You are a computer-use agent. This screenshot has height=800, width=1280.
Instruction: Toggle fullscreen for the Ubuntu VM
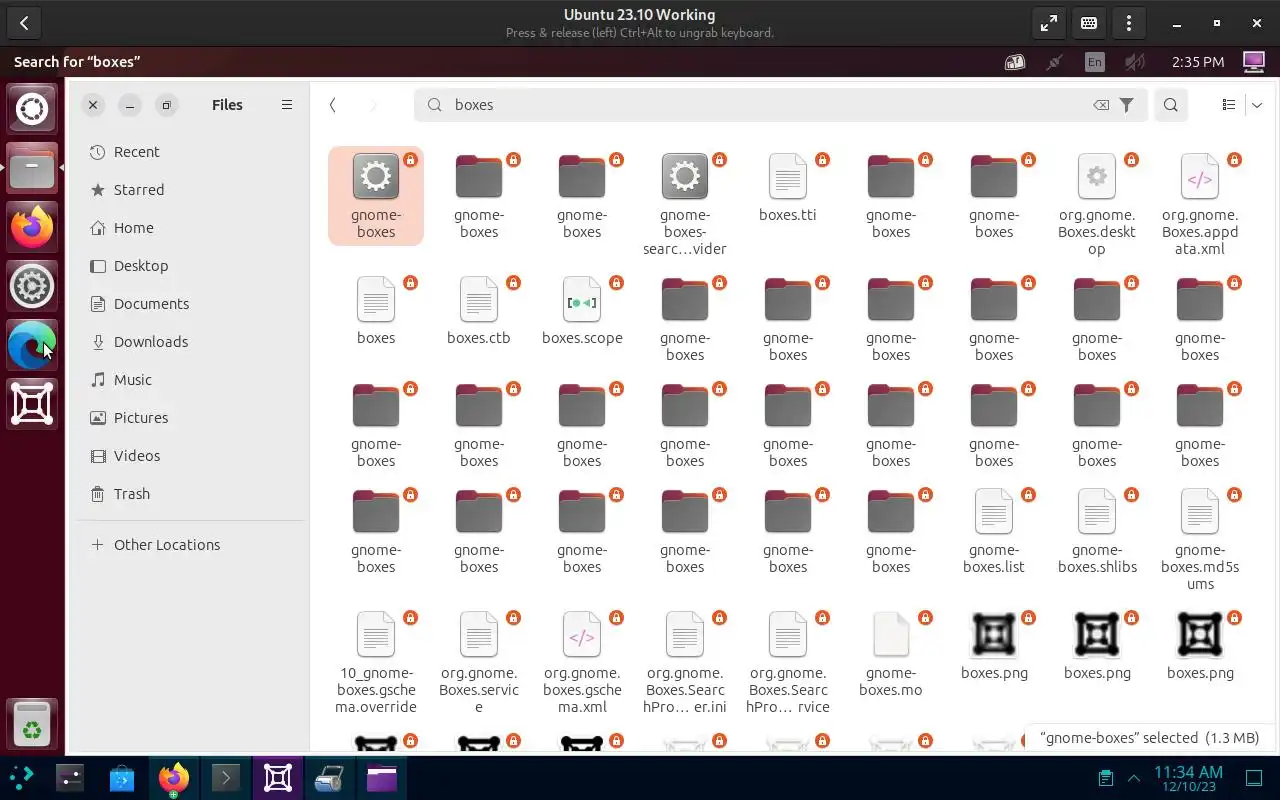[1048, 23]
